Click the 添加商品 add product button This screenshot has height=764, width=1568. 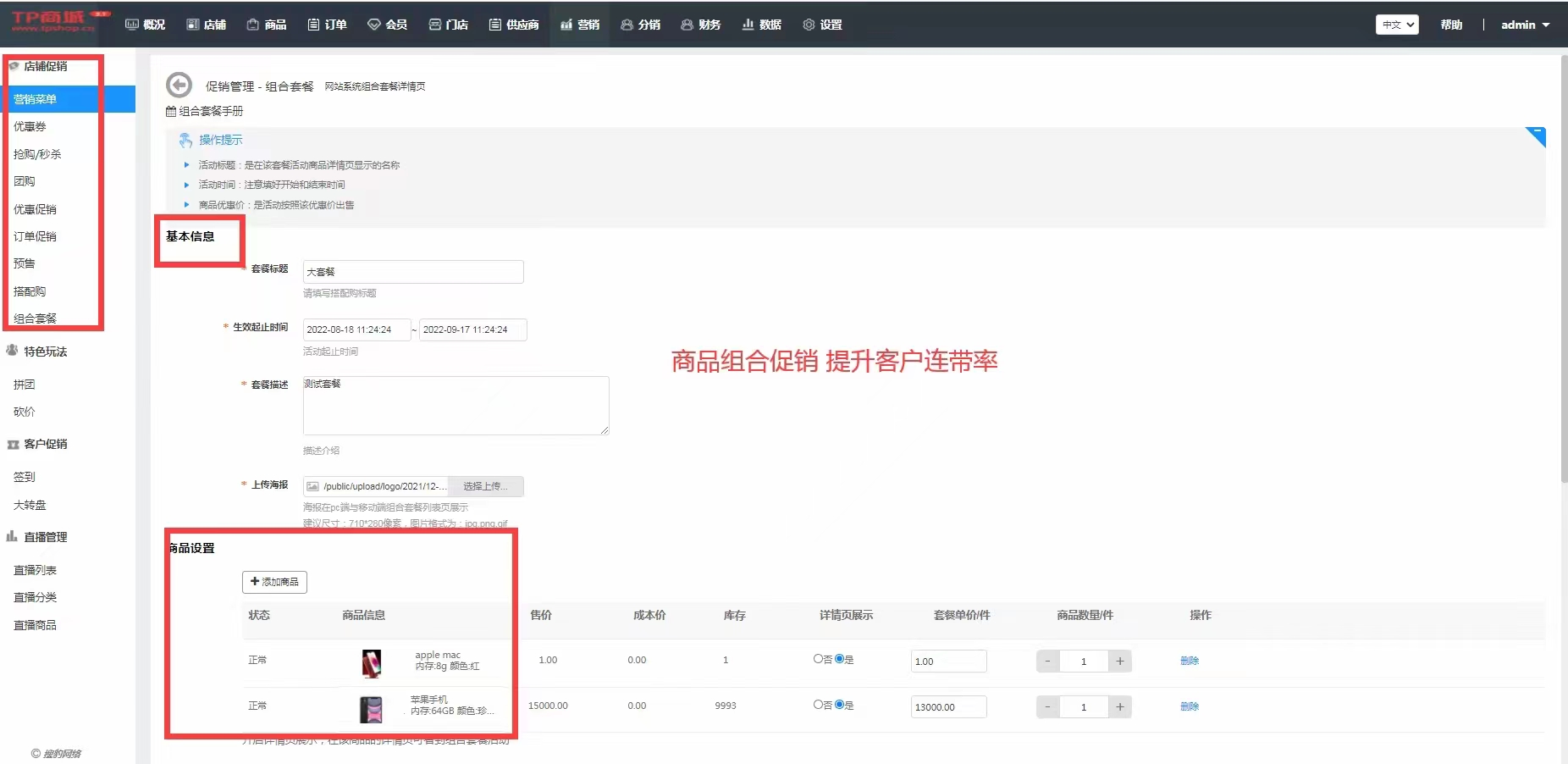pos(274,582)
